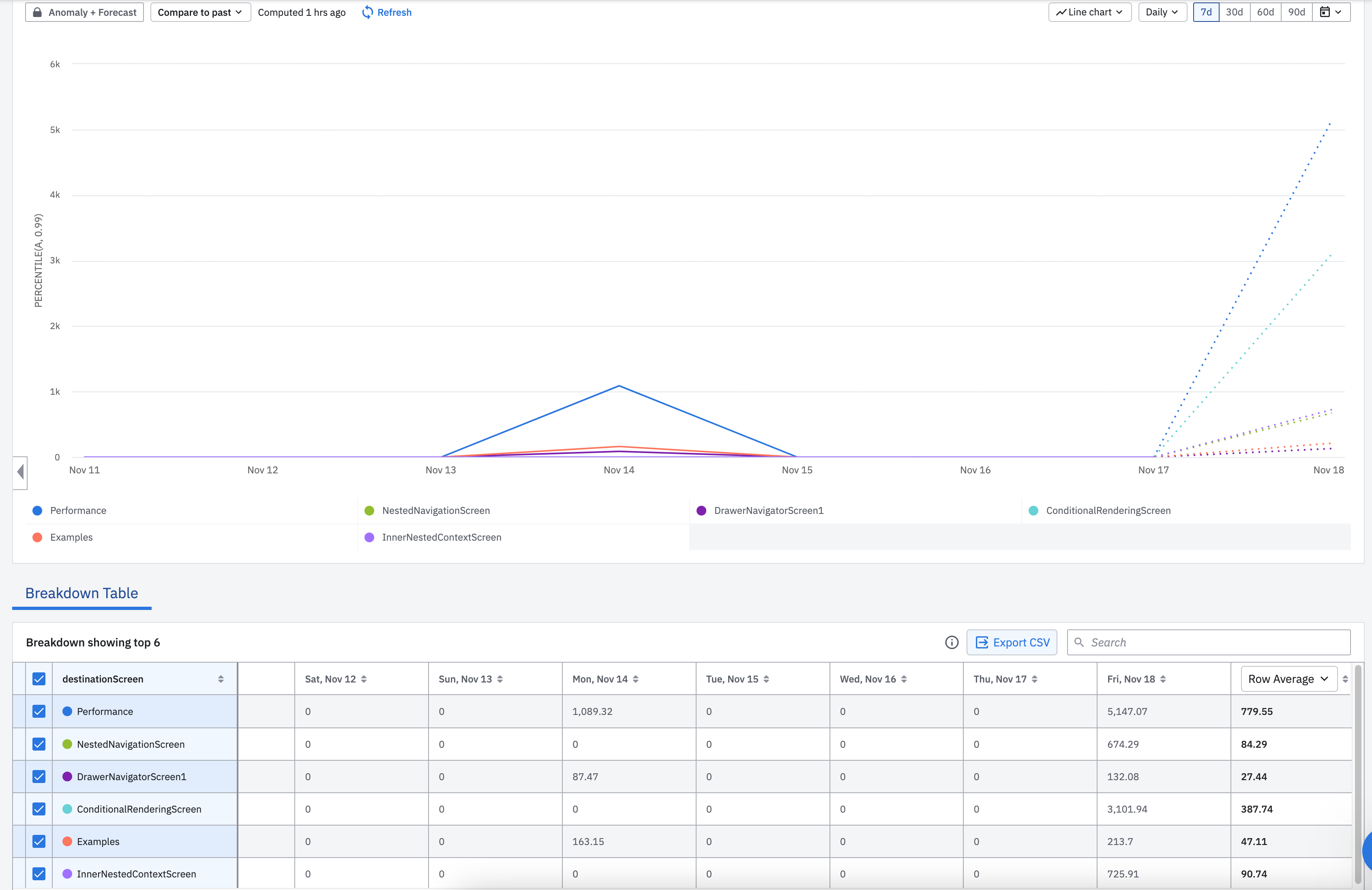Click the left collapse arrow beside chart
This screenshot has height=890, width=1372.
[20, 472]
